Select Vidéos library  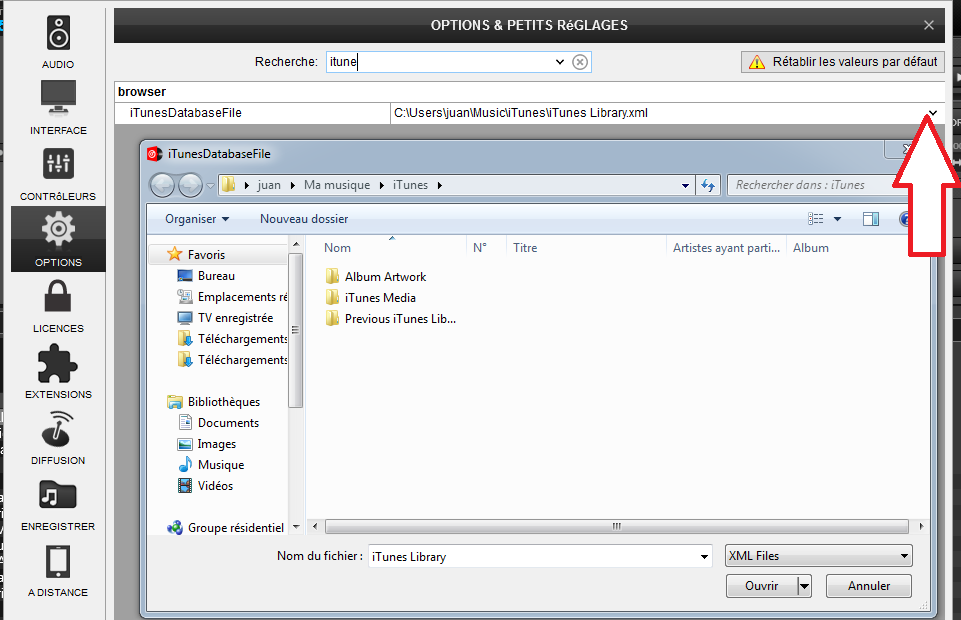coord(206,486)
